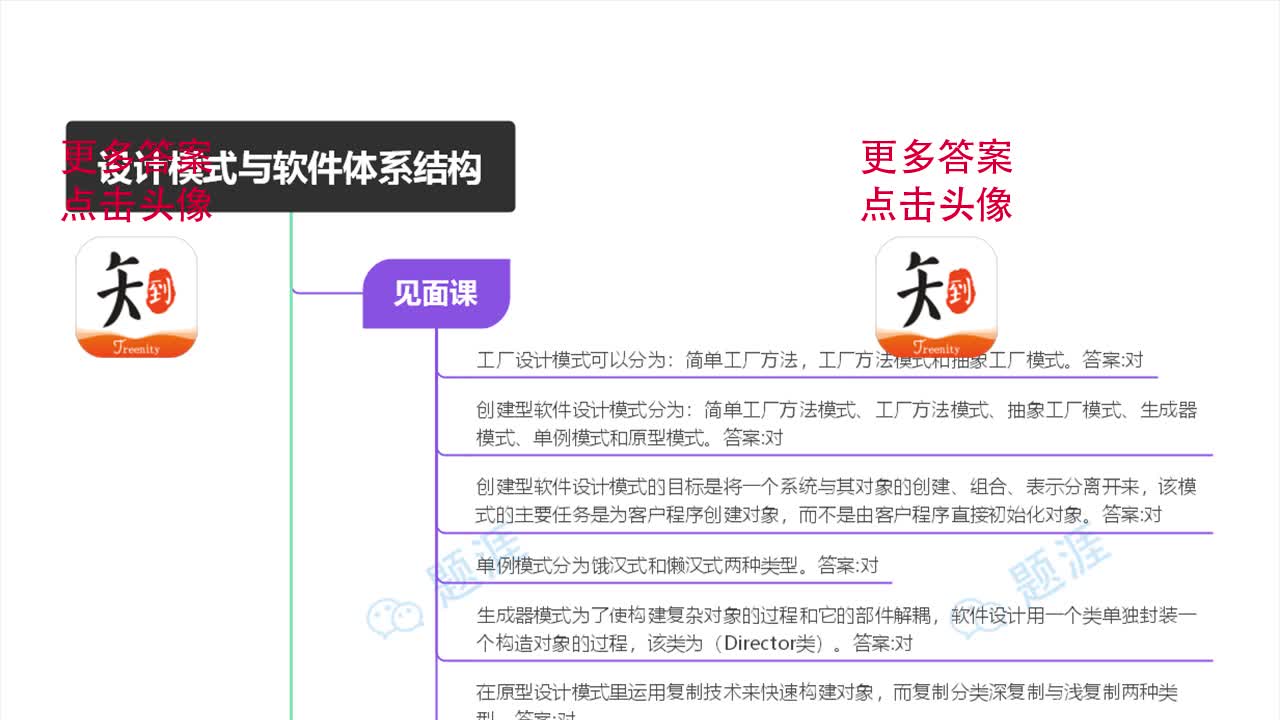Image resolution: width=1280 pixels, height=720 pixels.
Task: Click the left Treenity avatar icon
Action: pos(136,297)
